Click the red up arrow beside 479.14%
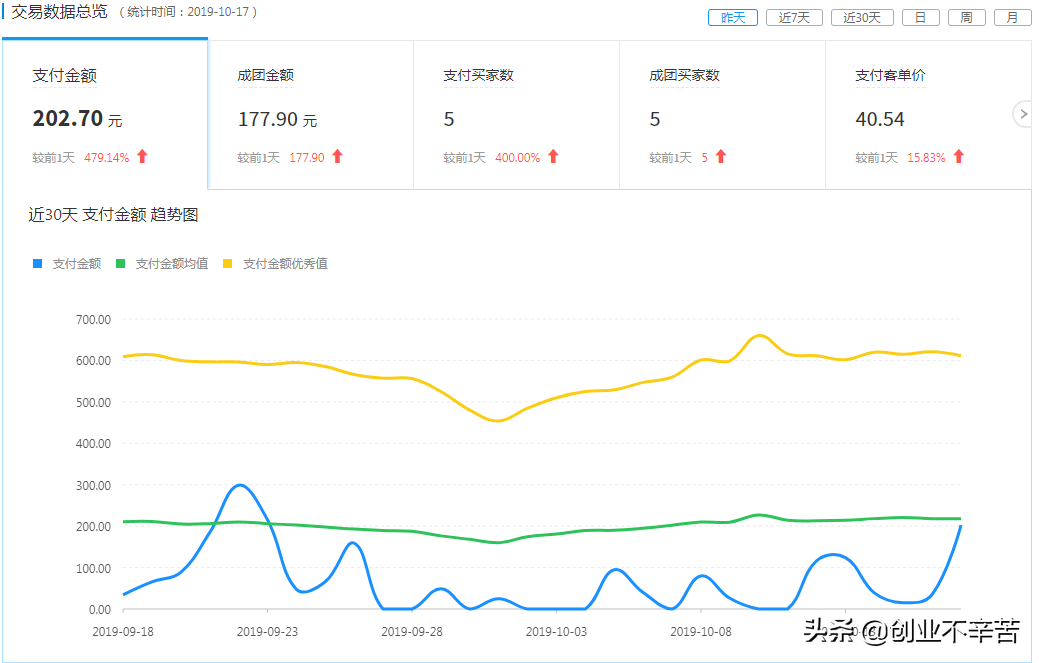This screenshot has width=1039, height=663. [x=142, y=156]
